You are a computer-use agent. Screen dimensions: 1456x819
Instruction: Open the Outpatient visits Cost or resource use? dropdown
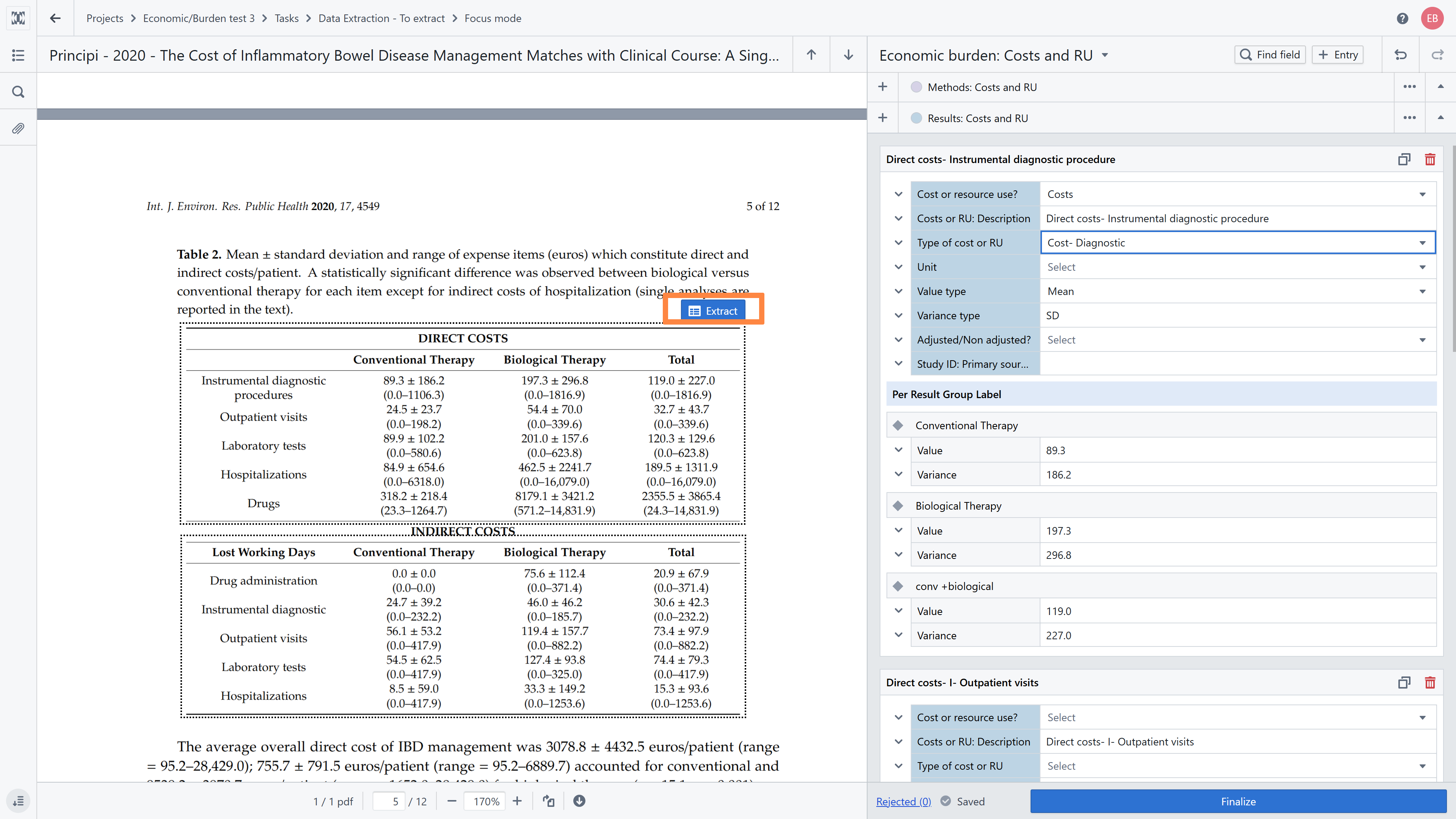[x=1237, y=717]
